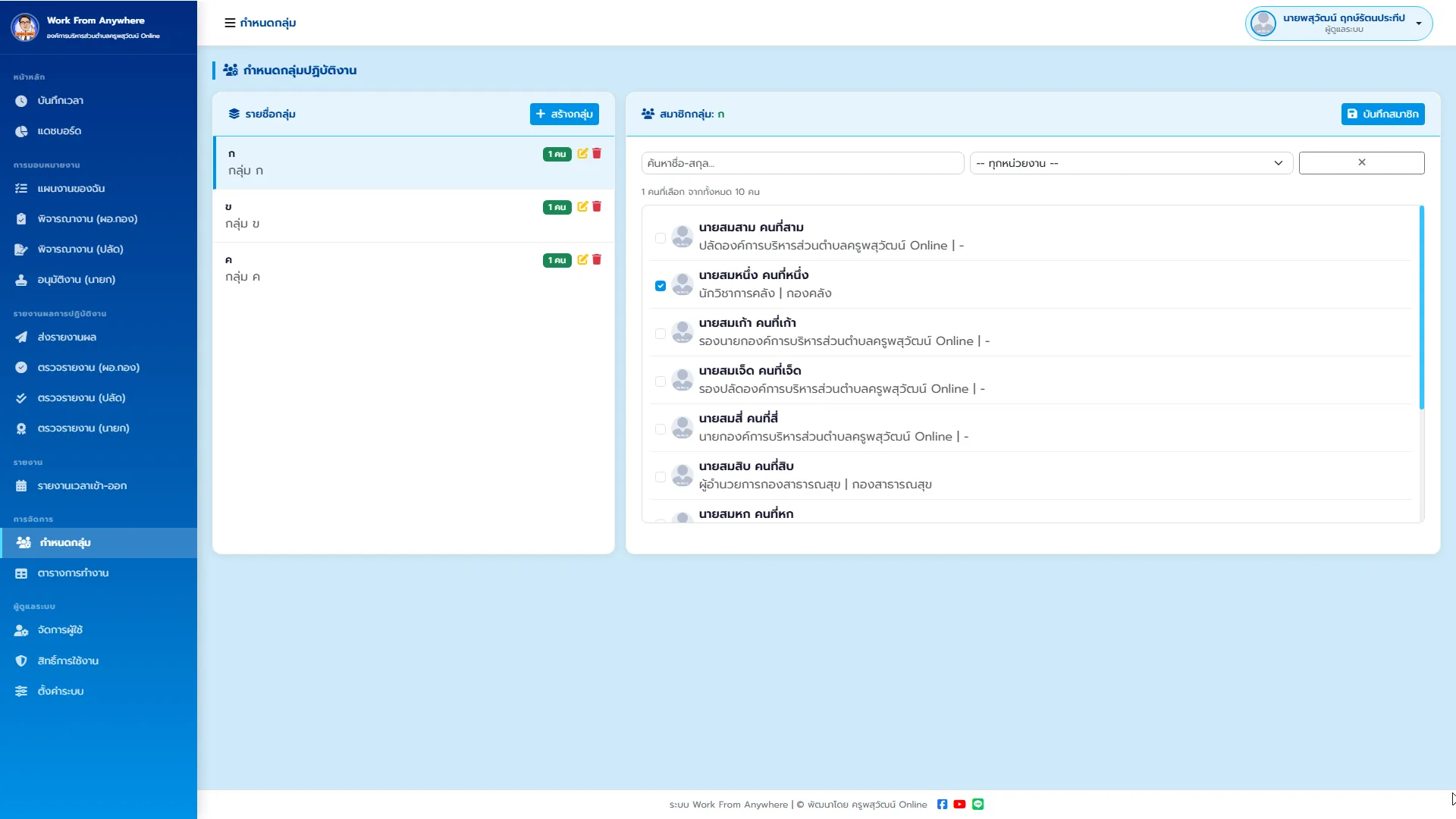Open the YouTube icon in footer
Screen dimensions: 1456x819
coord(959,805)
